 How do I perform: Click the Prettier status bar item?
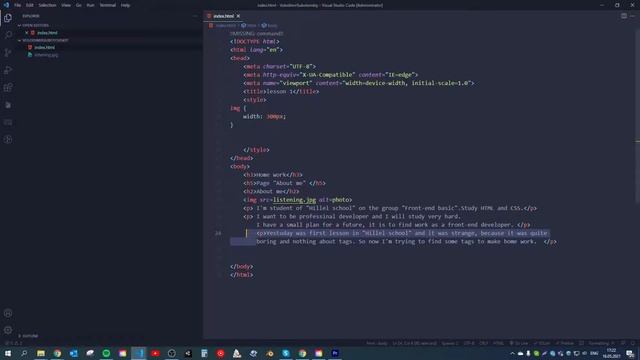click(x=565, y=343)
